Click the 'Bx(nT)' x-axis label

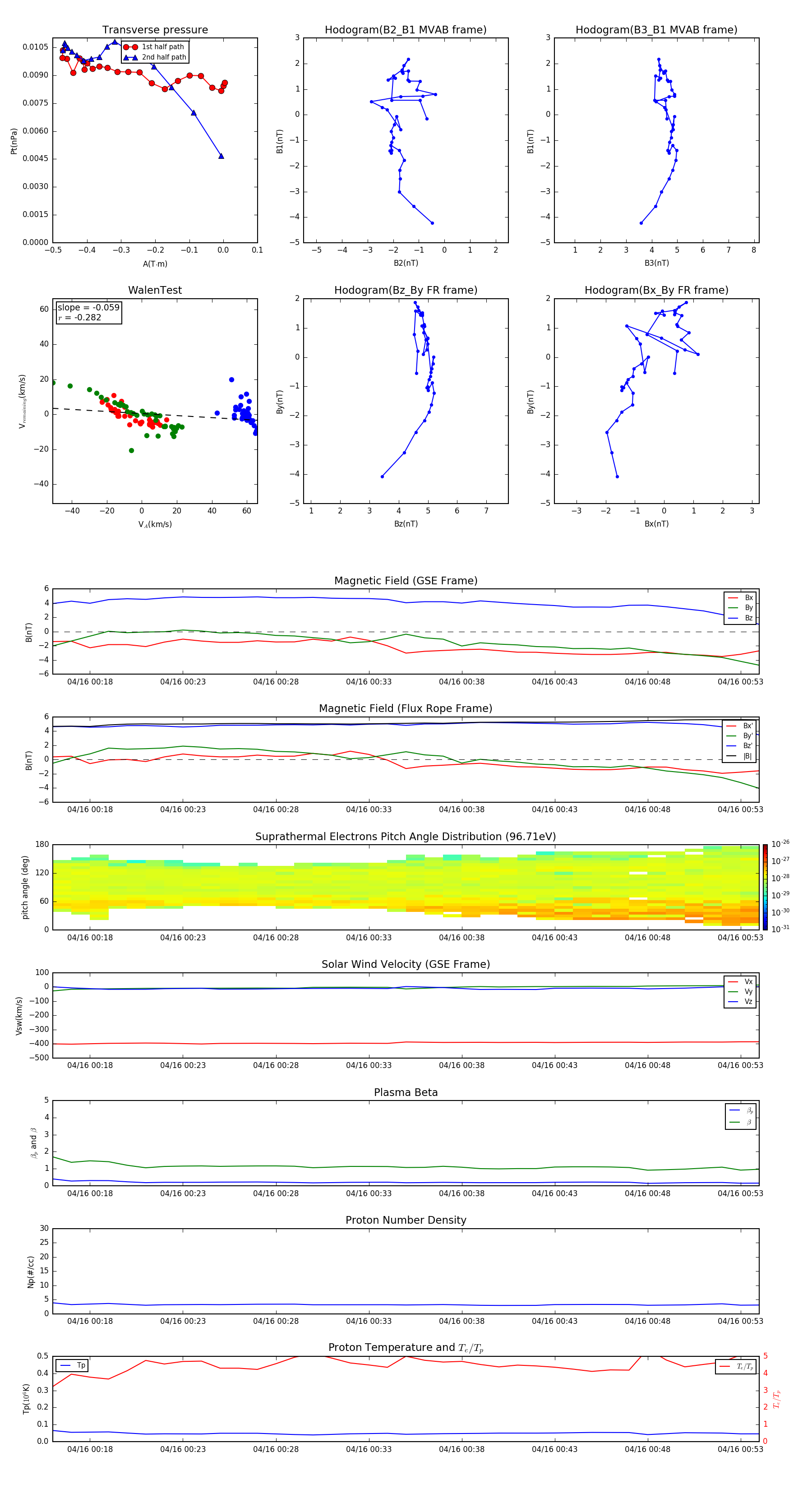(656, 524)
